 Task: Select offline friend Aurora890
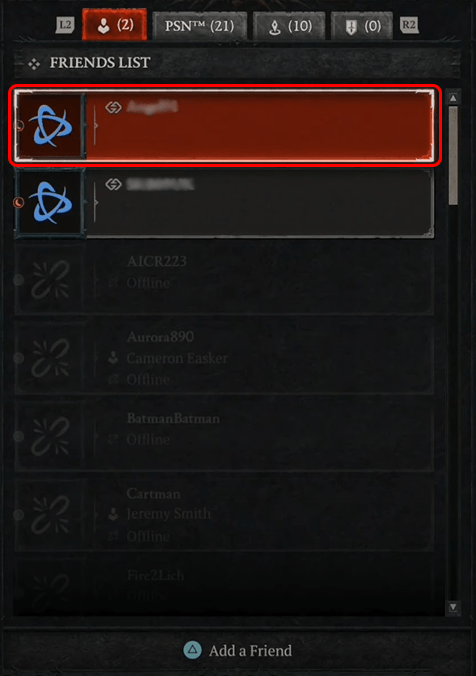[224, 358]
